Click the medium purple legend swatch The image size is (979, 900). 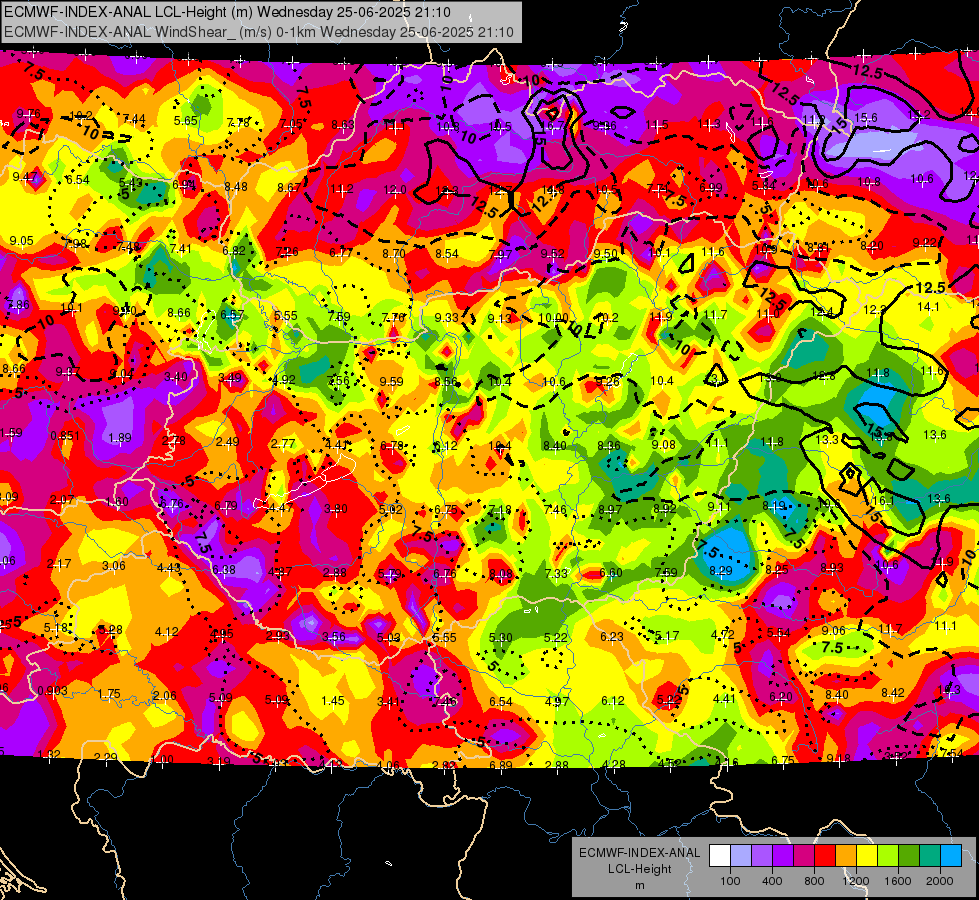coord(762,856)
